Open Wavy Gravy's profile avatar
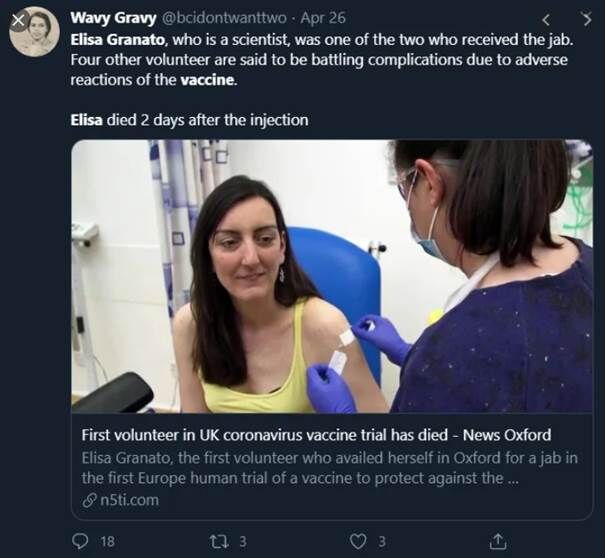Viewport: 605px width, 558px height. tap(35, 32)
